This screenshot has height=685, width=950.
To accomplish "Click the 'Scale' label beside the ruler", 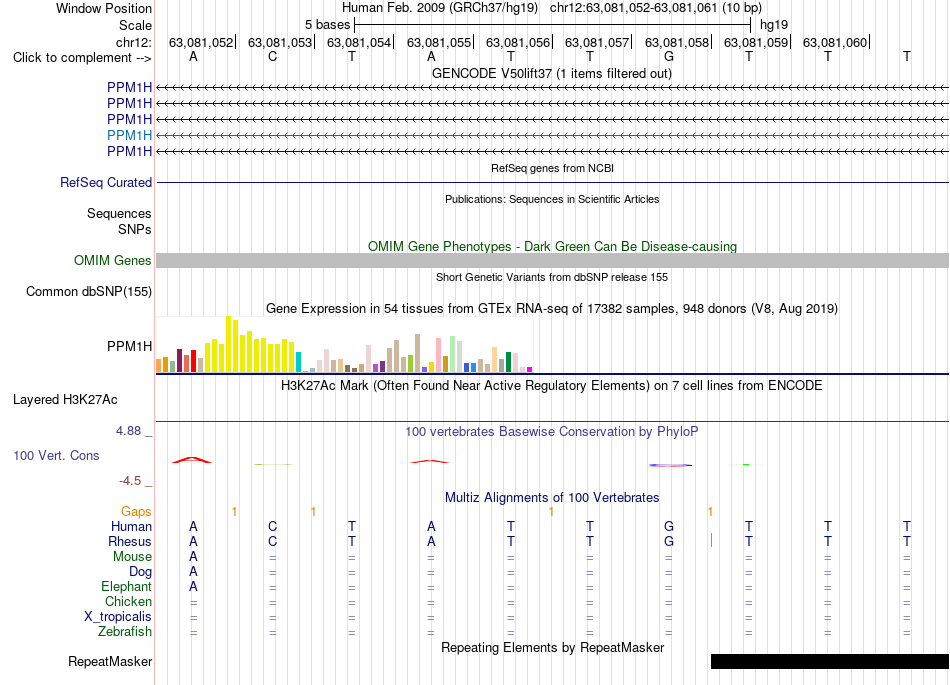I will (x=135, y=25).
